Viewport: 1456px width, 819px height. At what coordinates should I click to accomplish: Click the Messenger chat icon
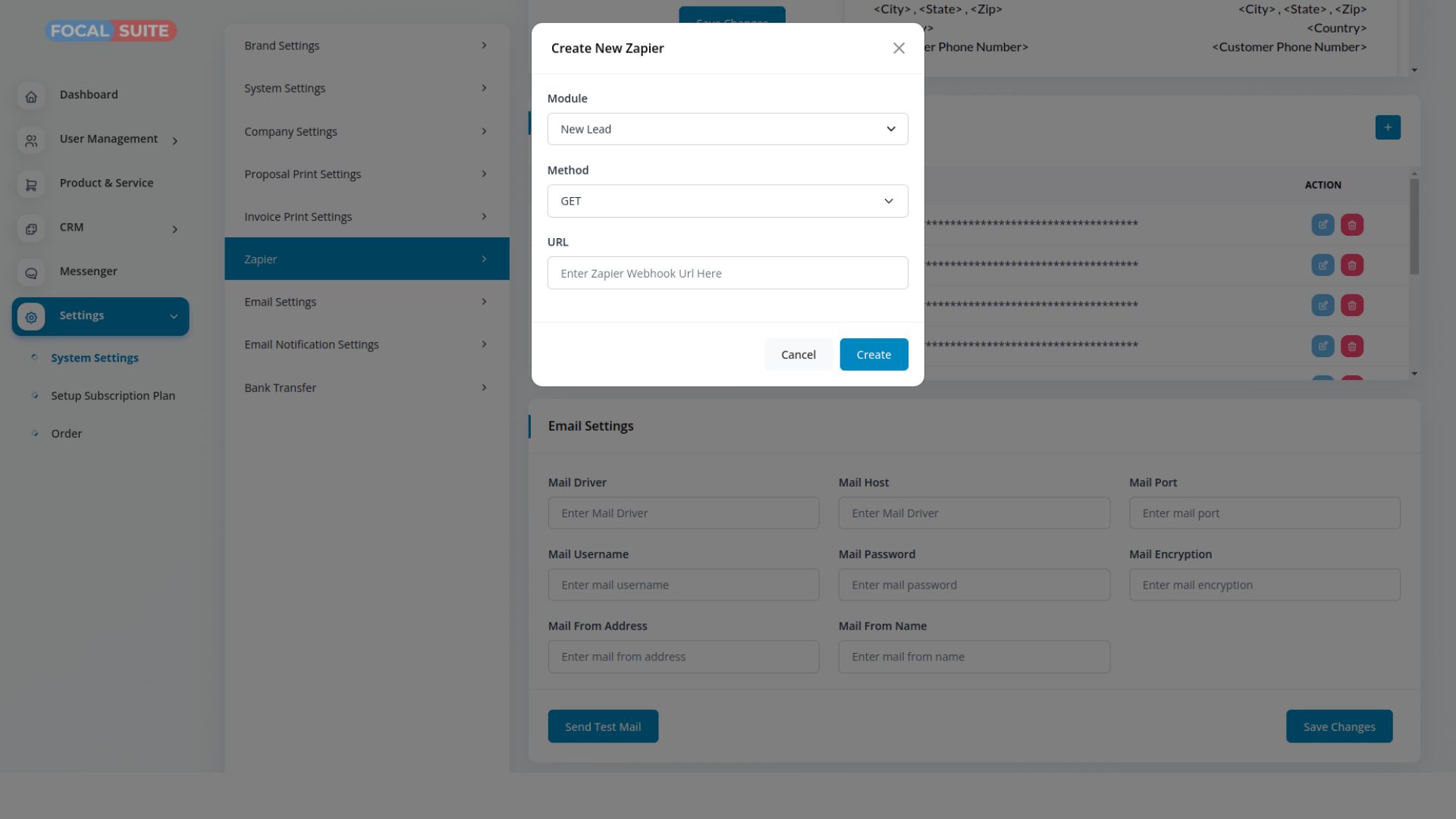(31, 273)
